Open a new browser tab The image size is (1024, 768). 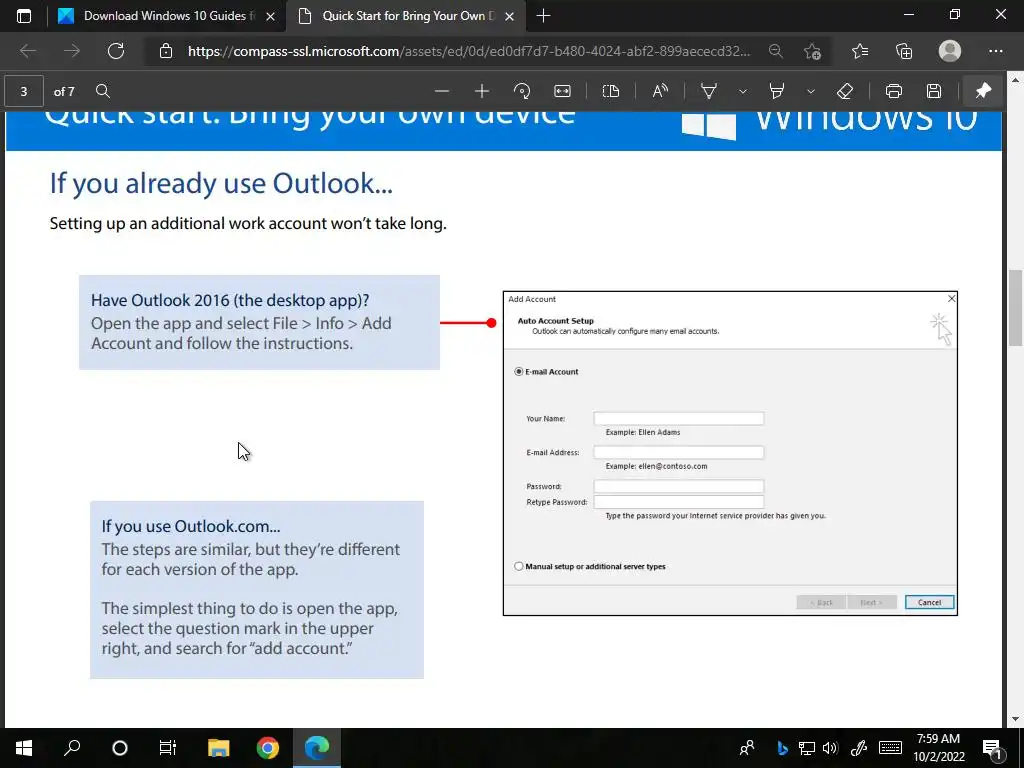click(x=543, y=16)
